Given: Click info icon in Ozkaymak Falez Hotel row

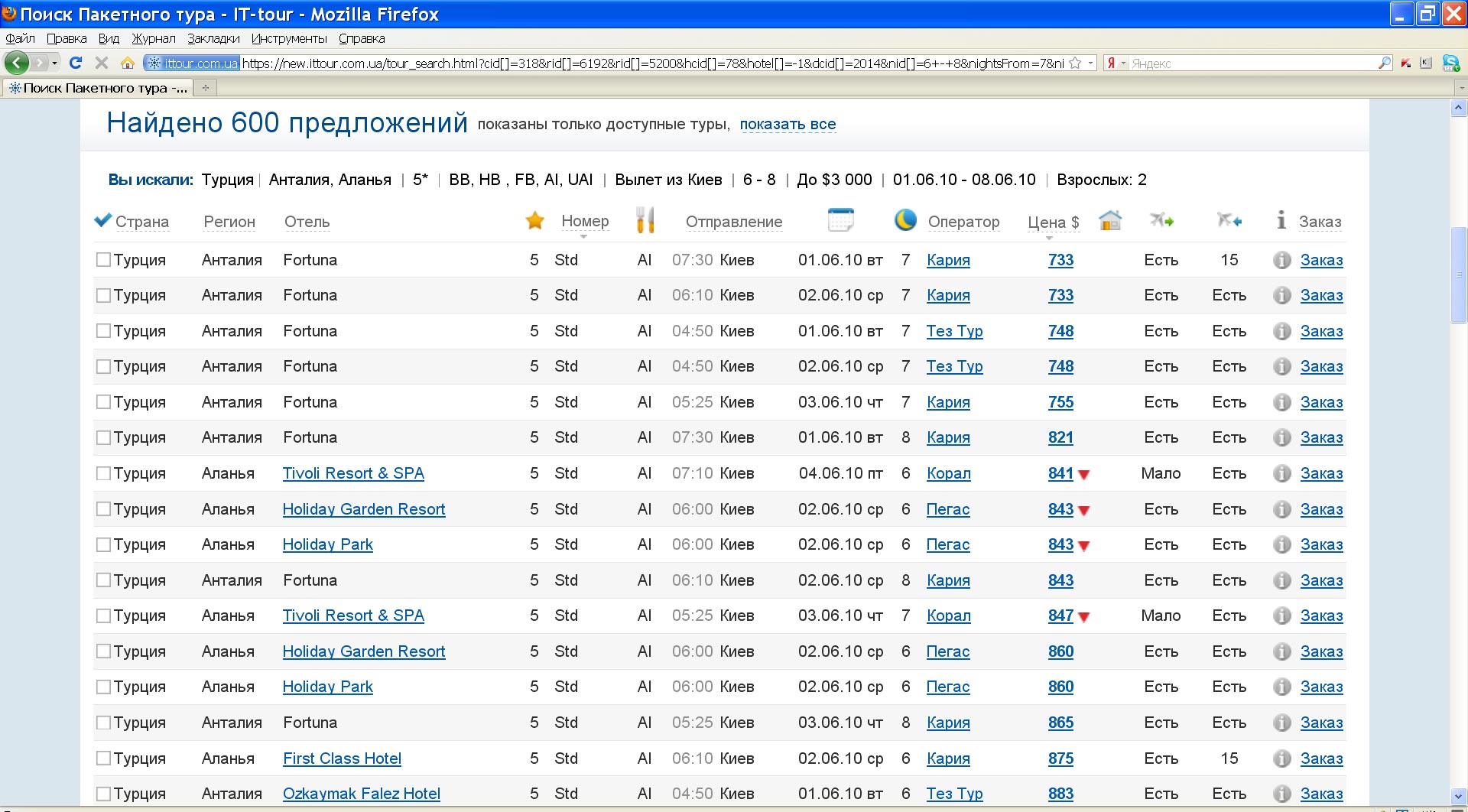Looking at the screenshot, I should click(1281, 794).
